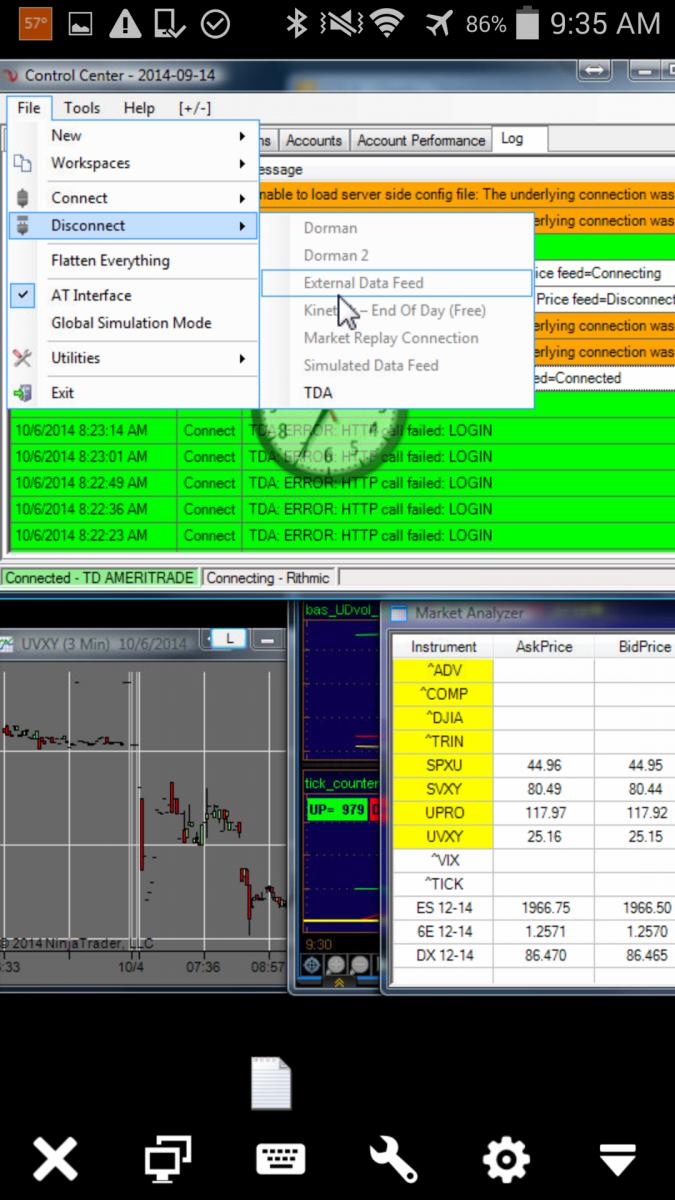The image size is (675, 1200).
Task: Click the UP= 979 tick counter label
Action: click(x=337, y=809)
